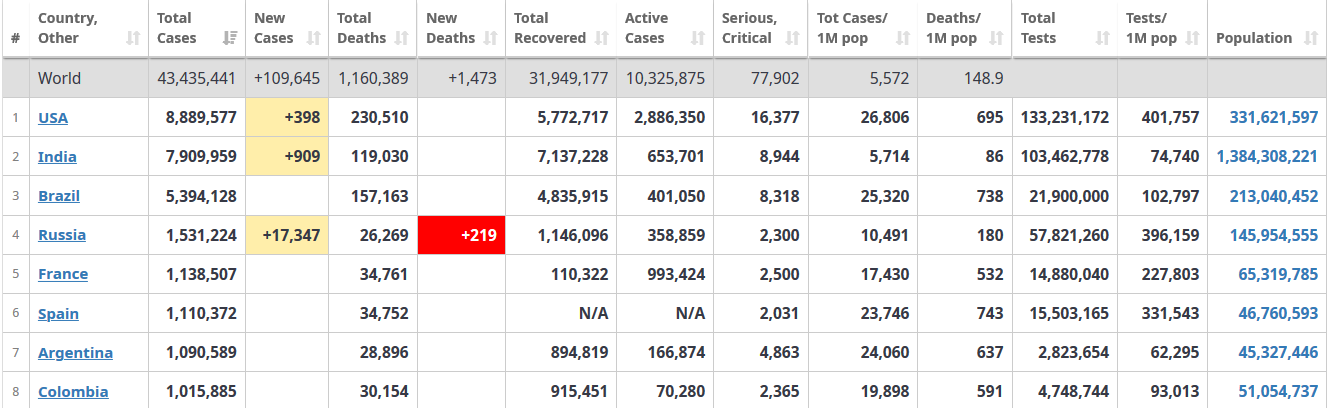Sort table by Total Deaths arrows
Image resolution: width=1327 pixels, height=408 pixels.
[402, 38]
